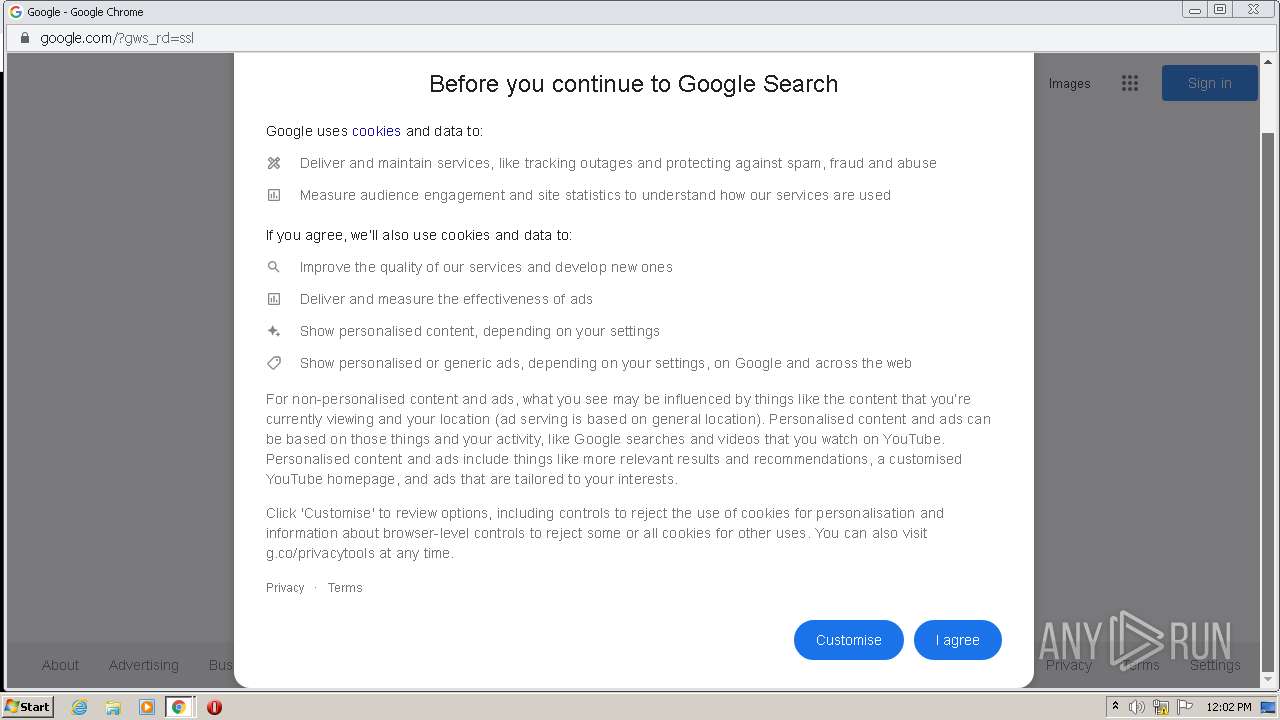Screen dimensions: 1280x720
Task: Open the Privacy link in the dialog
Action: pos(285,588)
